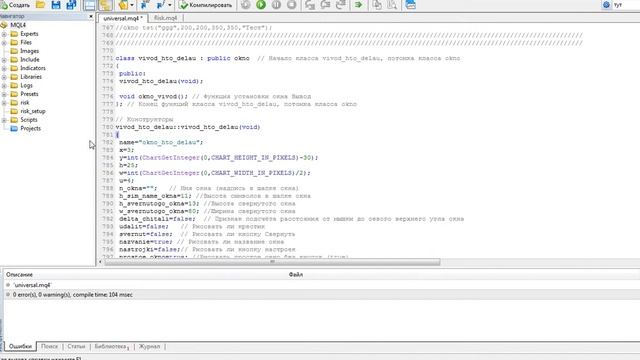Expand the Libraries folder node
This screenshot has width=640, height=360.
point(4,77)
